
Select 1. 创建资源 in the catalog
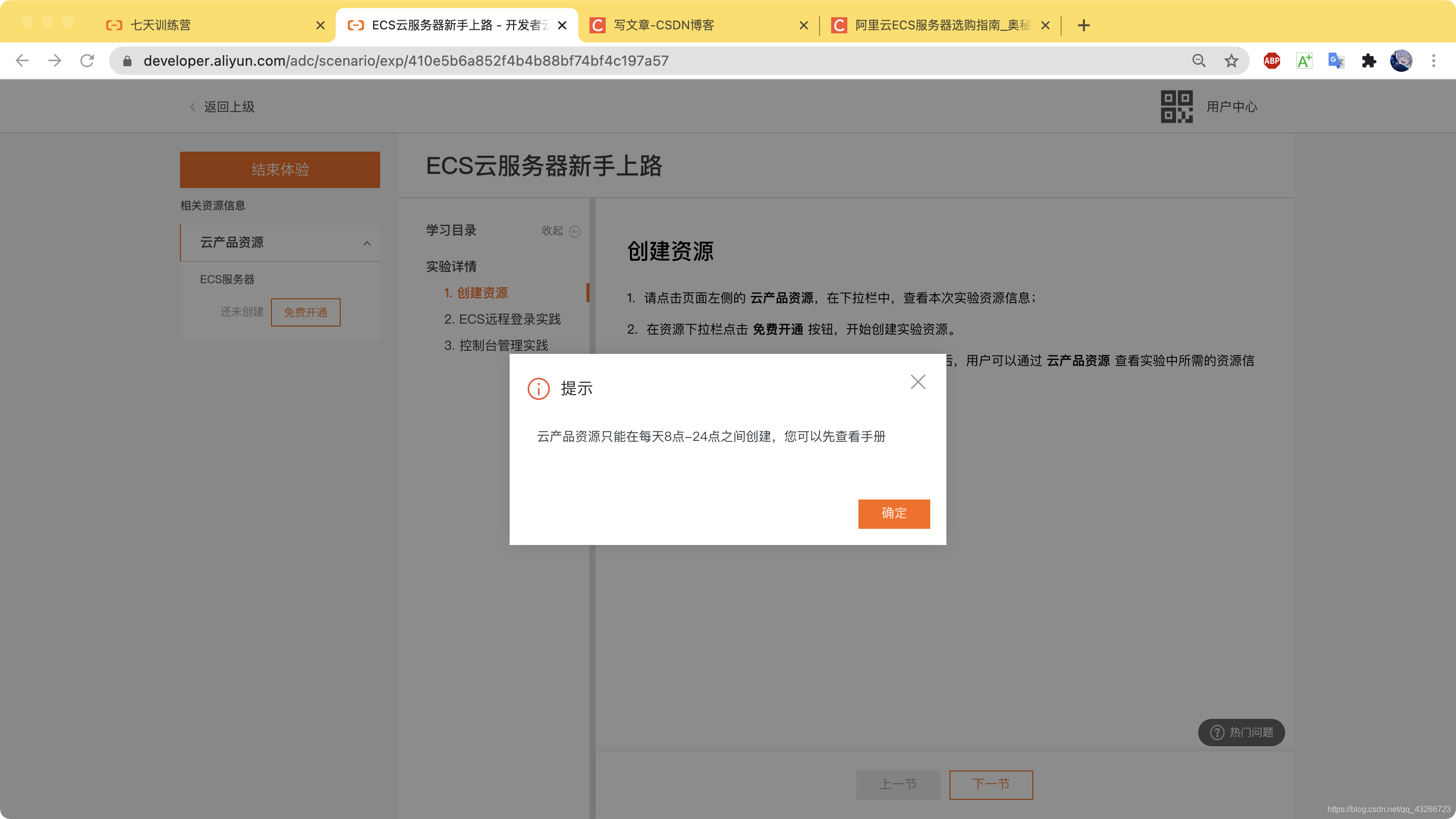click(x=475, y=293)
